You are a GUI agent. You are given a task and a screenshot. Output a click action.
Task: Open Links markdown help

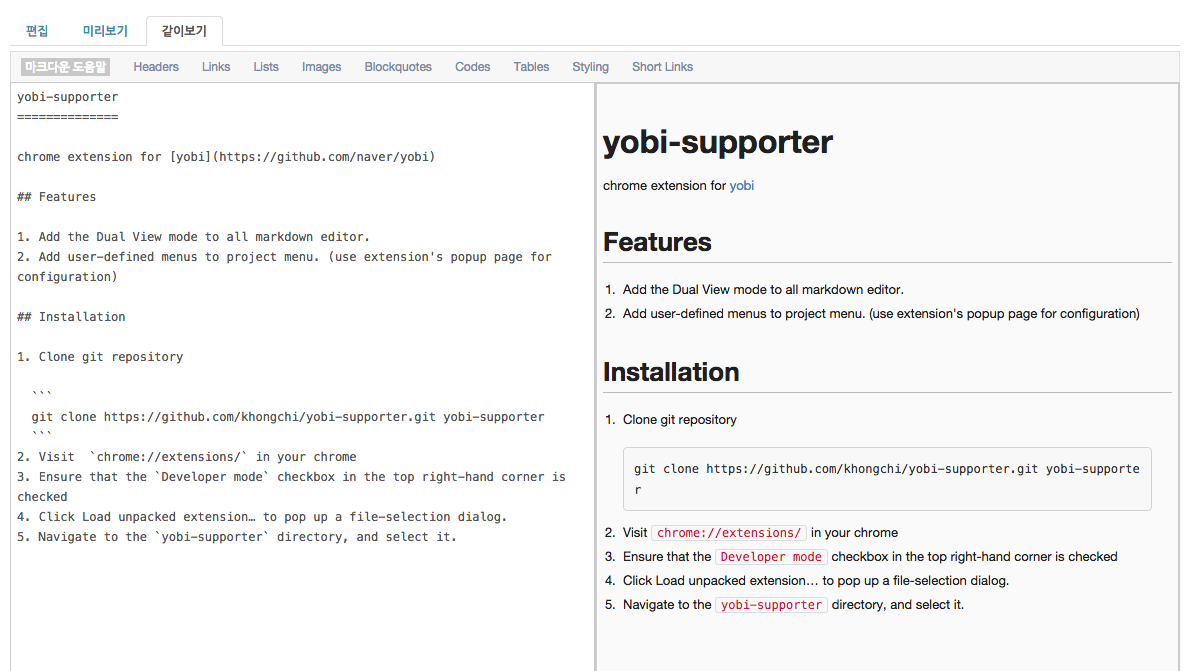pos(216,67)
